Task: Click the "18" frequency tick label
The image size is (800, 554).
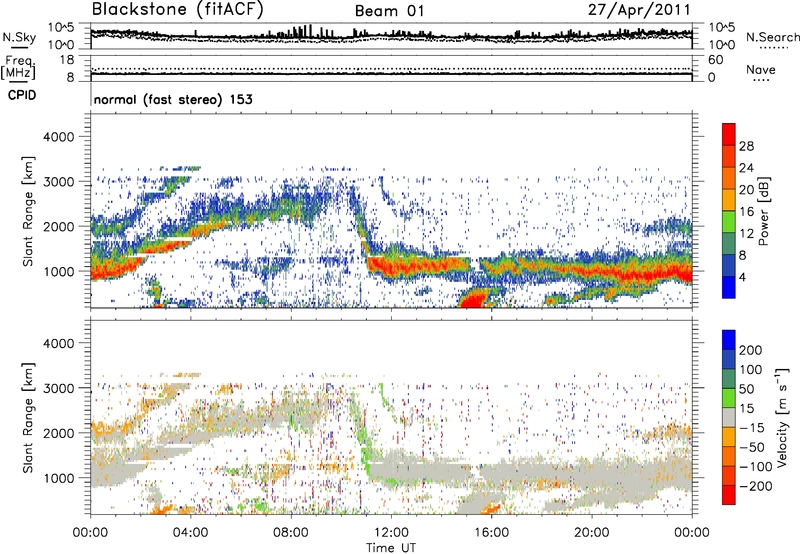Action: (x=67, y=60)
